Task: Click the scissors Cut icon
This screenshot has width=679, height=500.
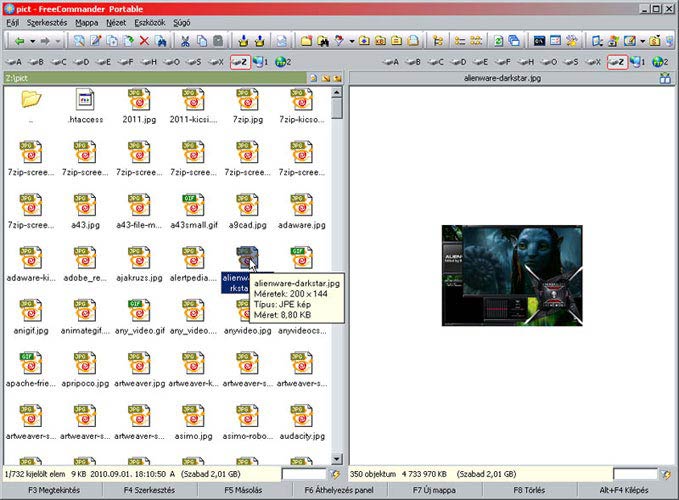Action: pyautogui.click(x=185, y=41)
